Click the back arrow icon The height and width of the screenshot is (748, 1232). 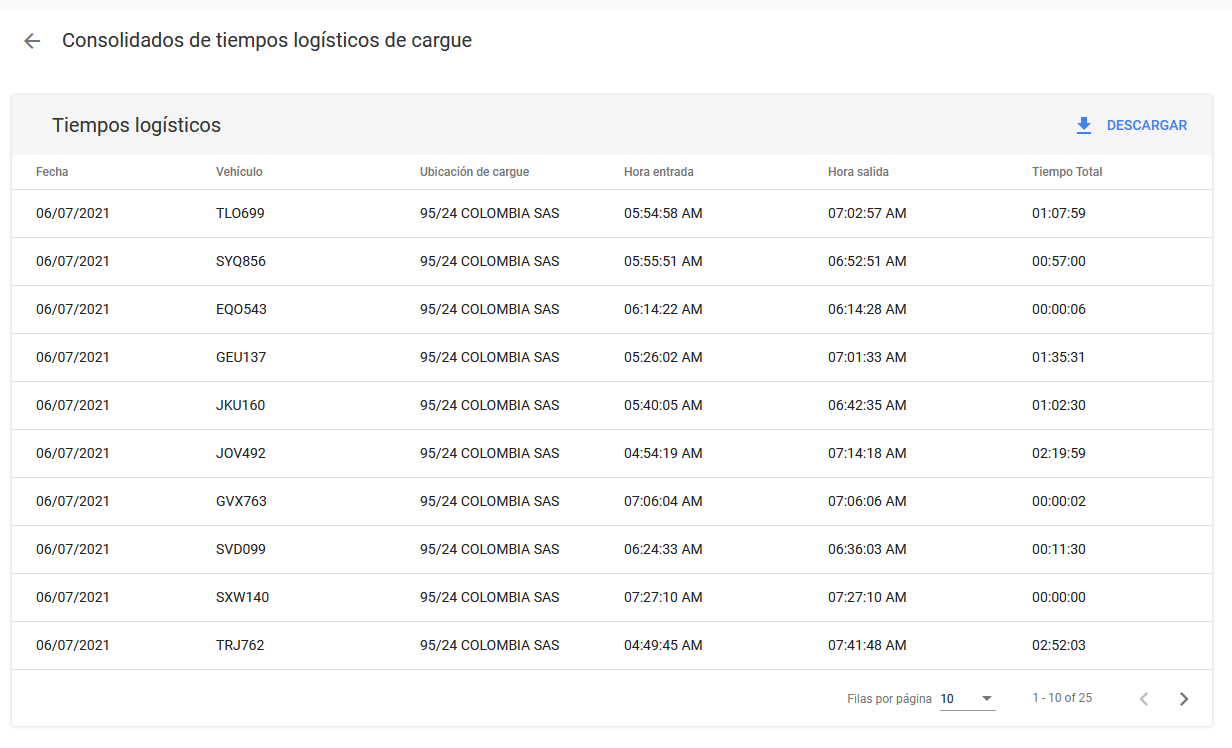pos(32,41)
